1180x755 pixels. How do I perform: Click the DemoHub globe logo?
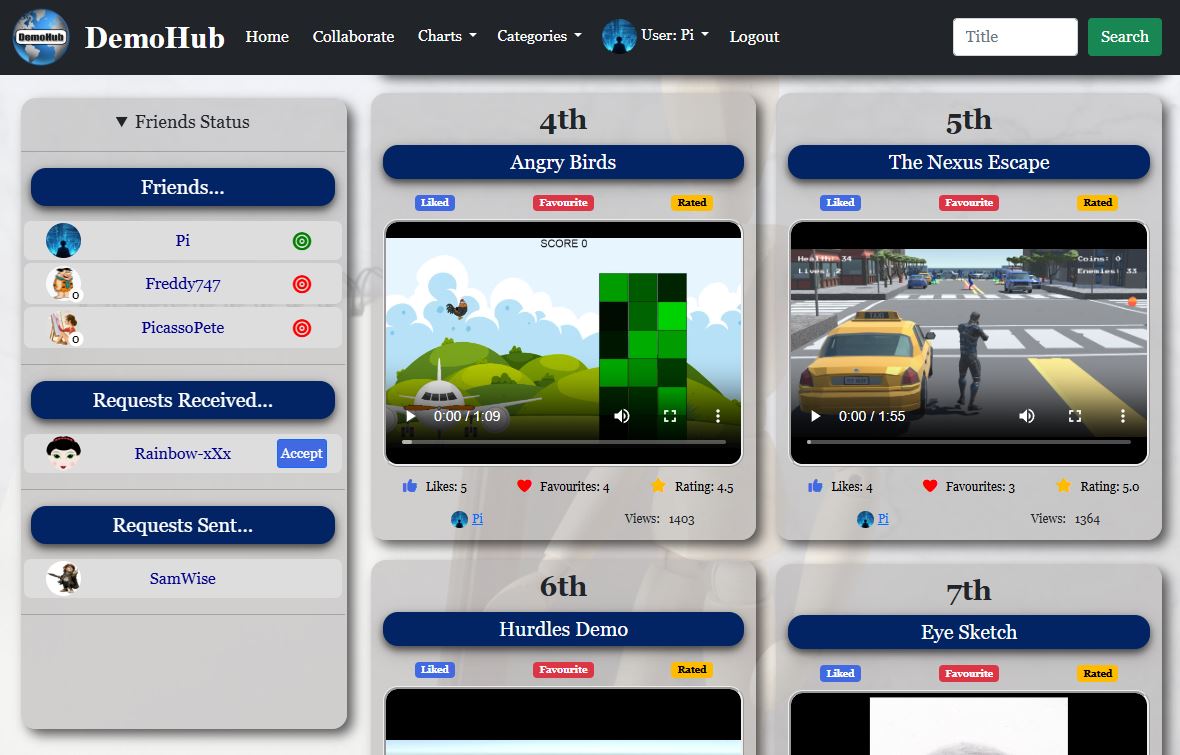tap(41, 37)
